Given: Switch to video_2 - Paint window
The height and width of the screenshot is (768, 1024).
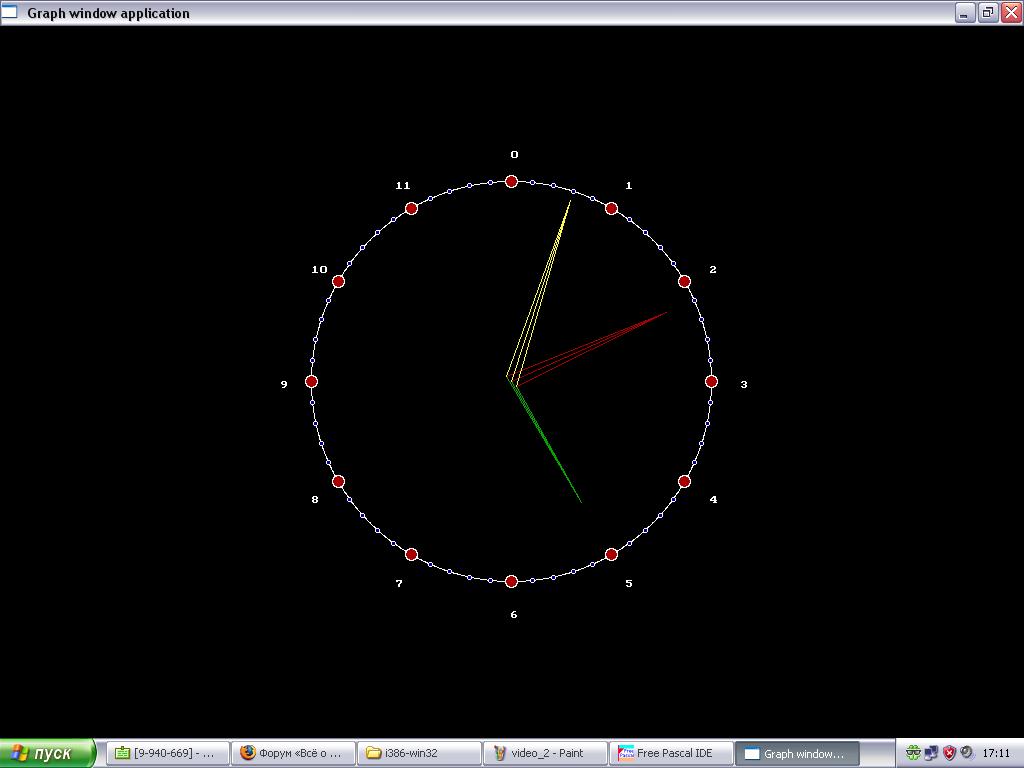Looking at the screenshot, I should tap(545, 753).
